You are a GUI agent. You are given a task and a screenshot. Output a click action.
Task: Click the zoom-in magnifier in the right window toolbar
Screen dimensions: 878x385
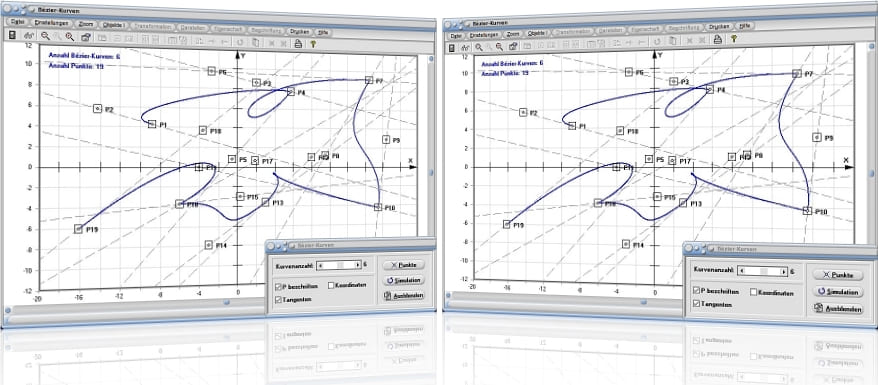click(479, 47)
